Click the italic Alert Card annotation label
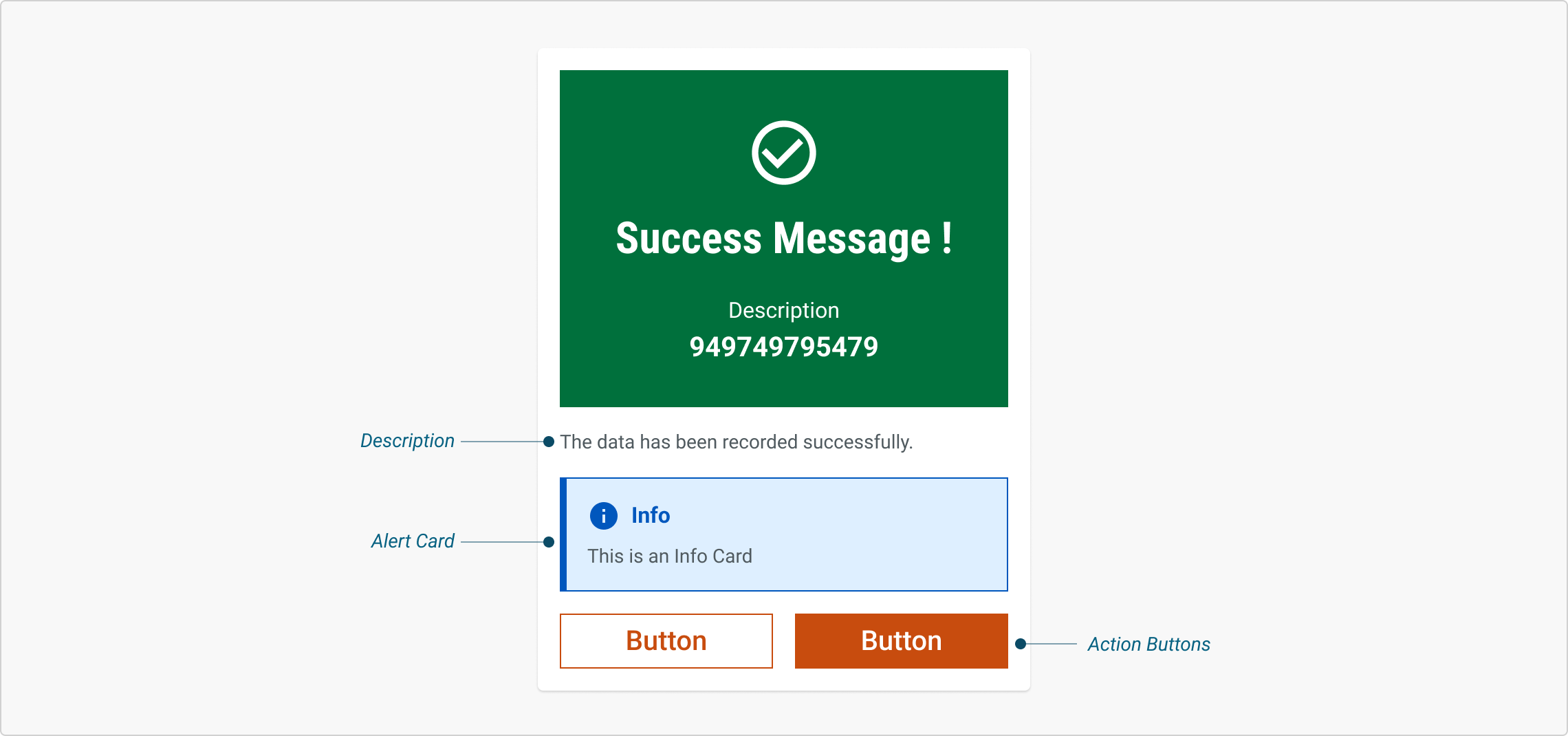Image resolution: width=1568 pixels, height=736 pixels. tap(413, 541)
